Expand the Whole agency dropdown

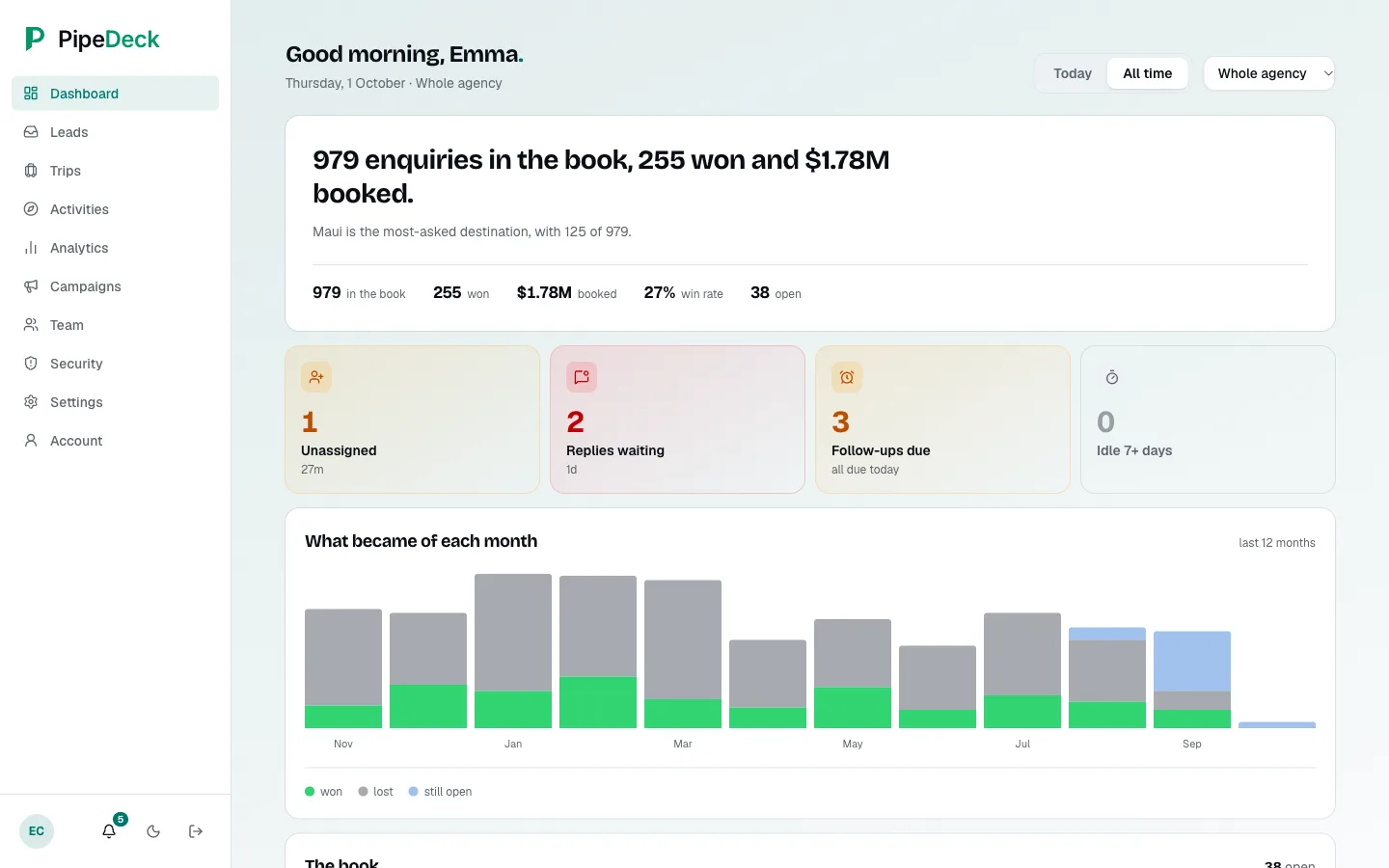[1269, 73]
